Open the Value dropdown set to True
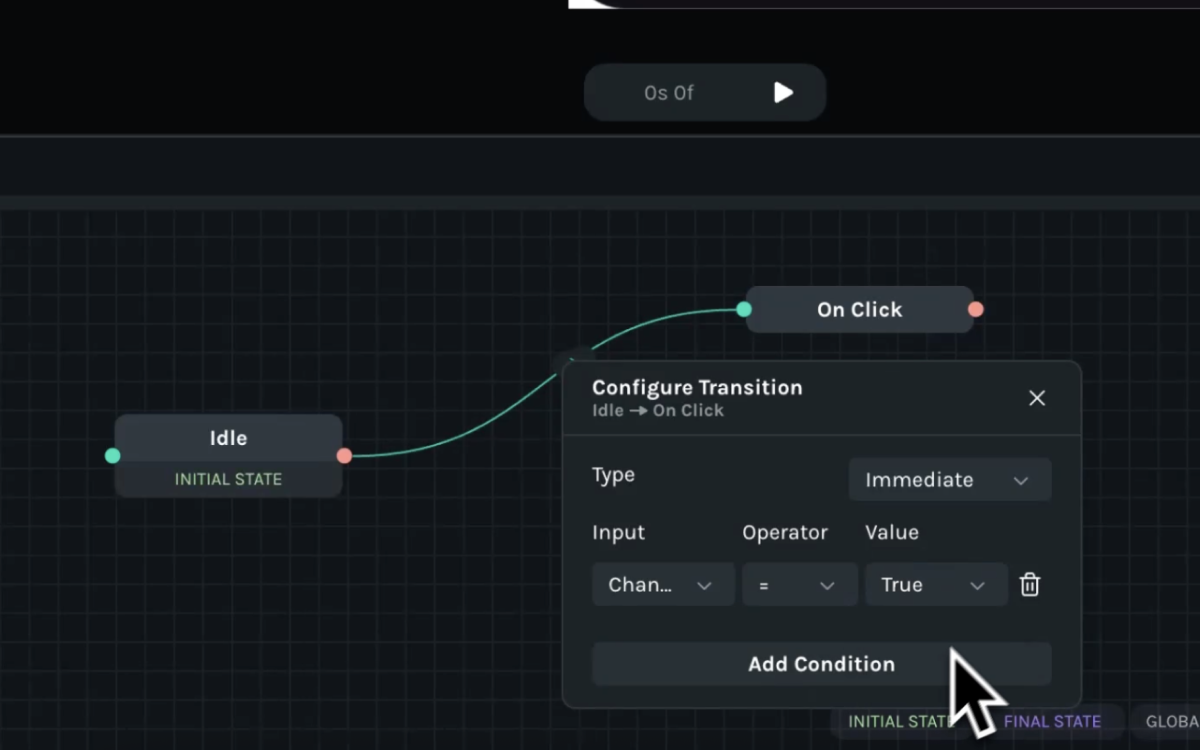The width and height of the screenshot is (1200, 750). (935, 585)
